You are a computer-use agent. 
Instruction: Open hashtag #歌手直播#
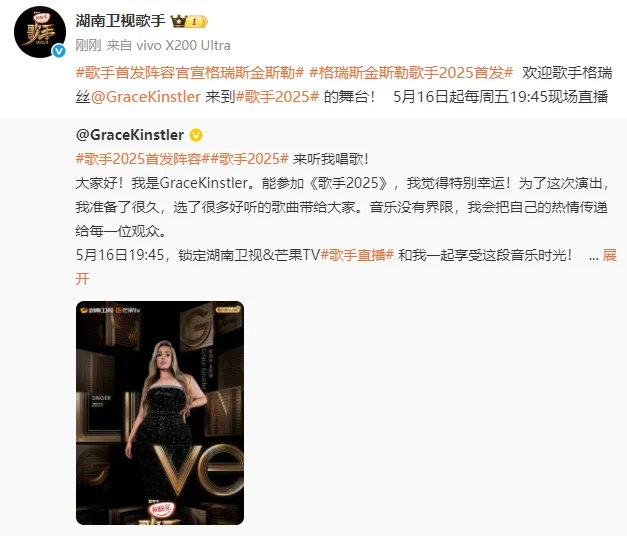pos(357,255)
